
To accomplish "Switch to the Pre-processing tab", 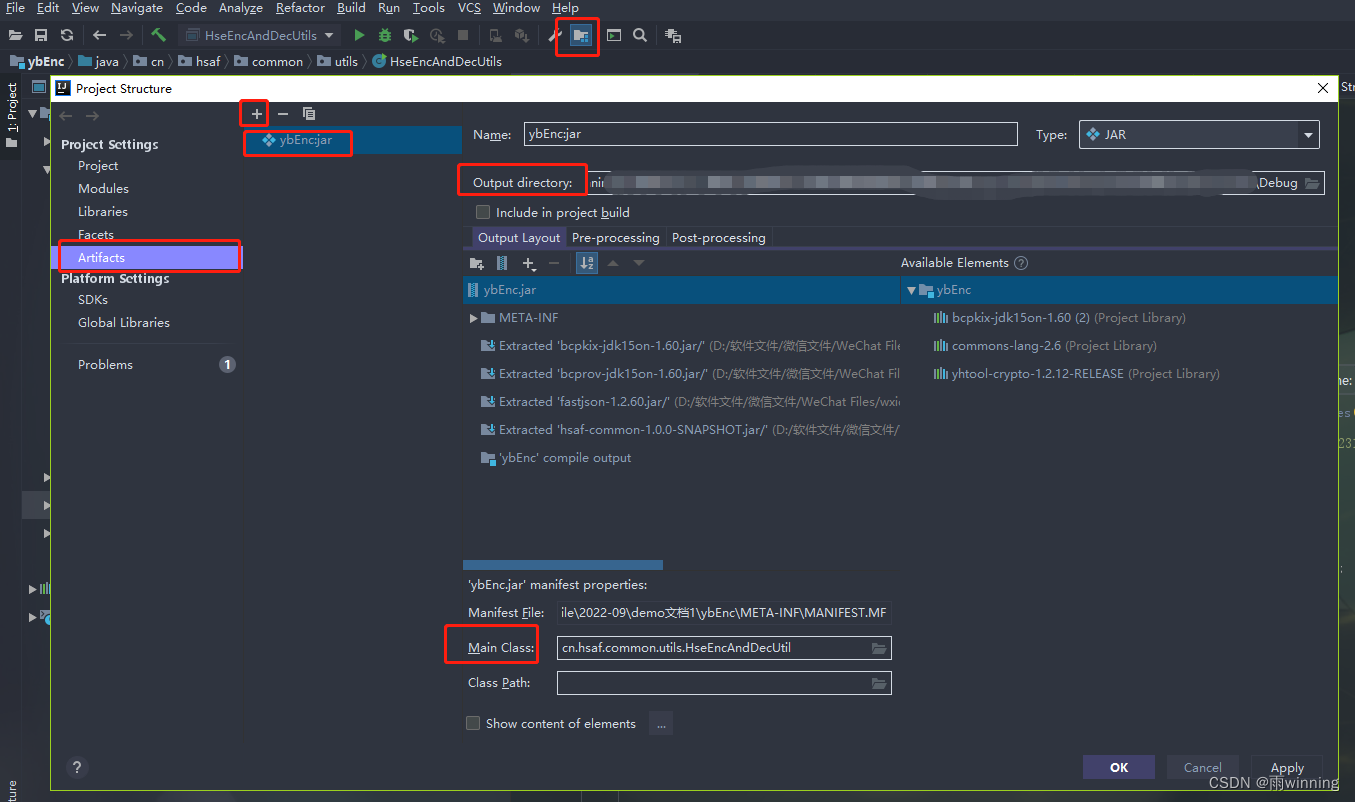I will (616, 238).
